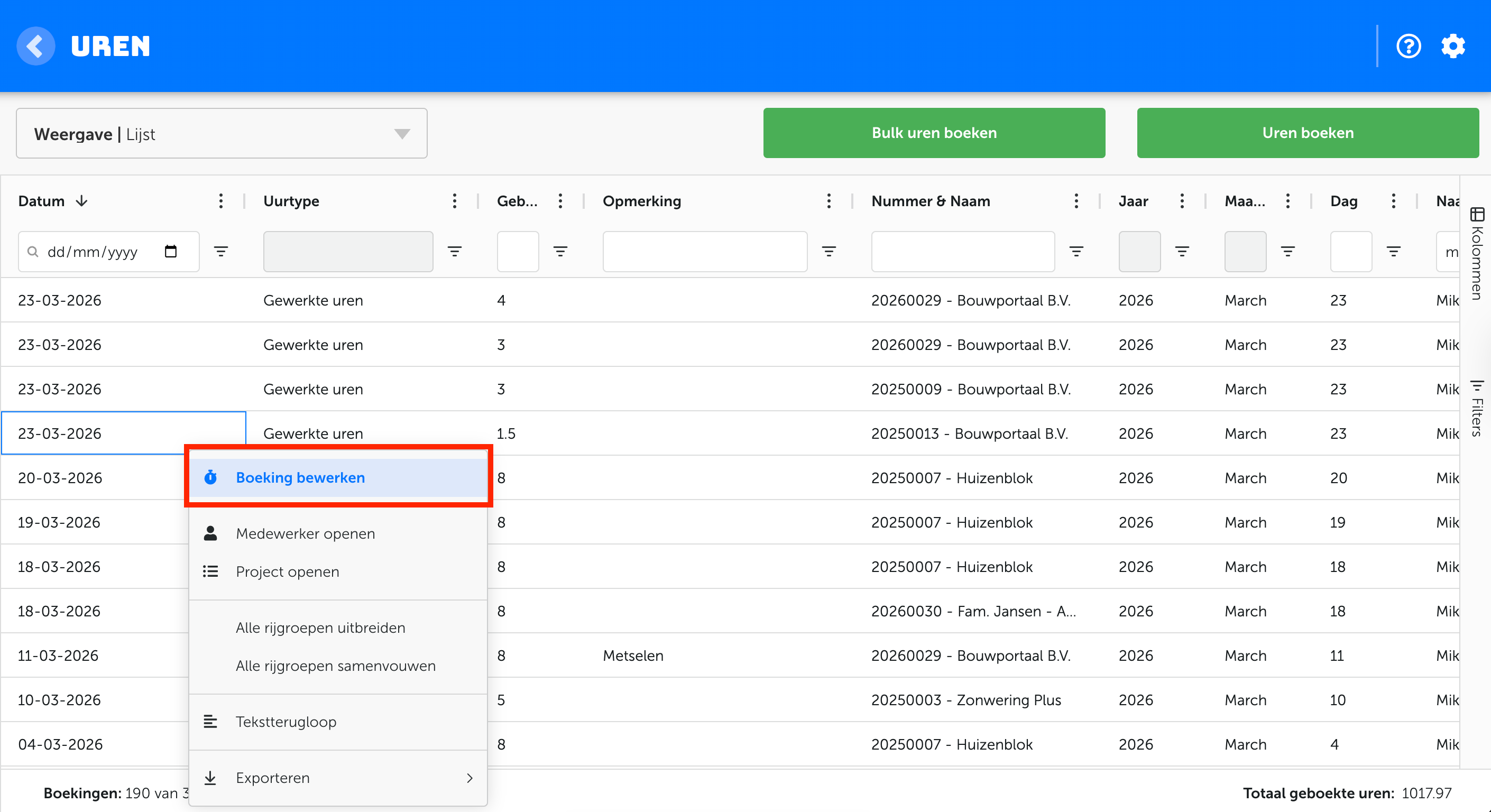The image size is (1491, 812).
Task: Focus the Maa... filter field
Action: pyautogui.click(x=1245, y=252)
